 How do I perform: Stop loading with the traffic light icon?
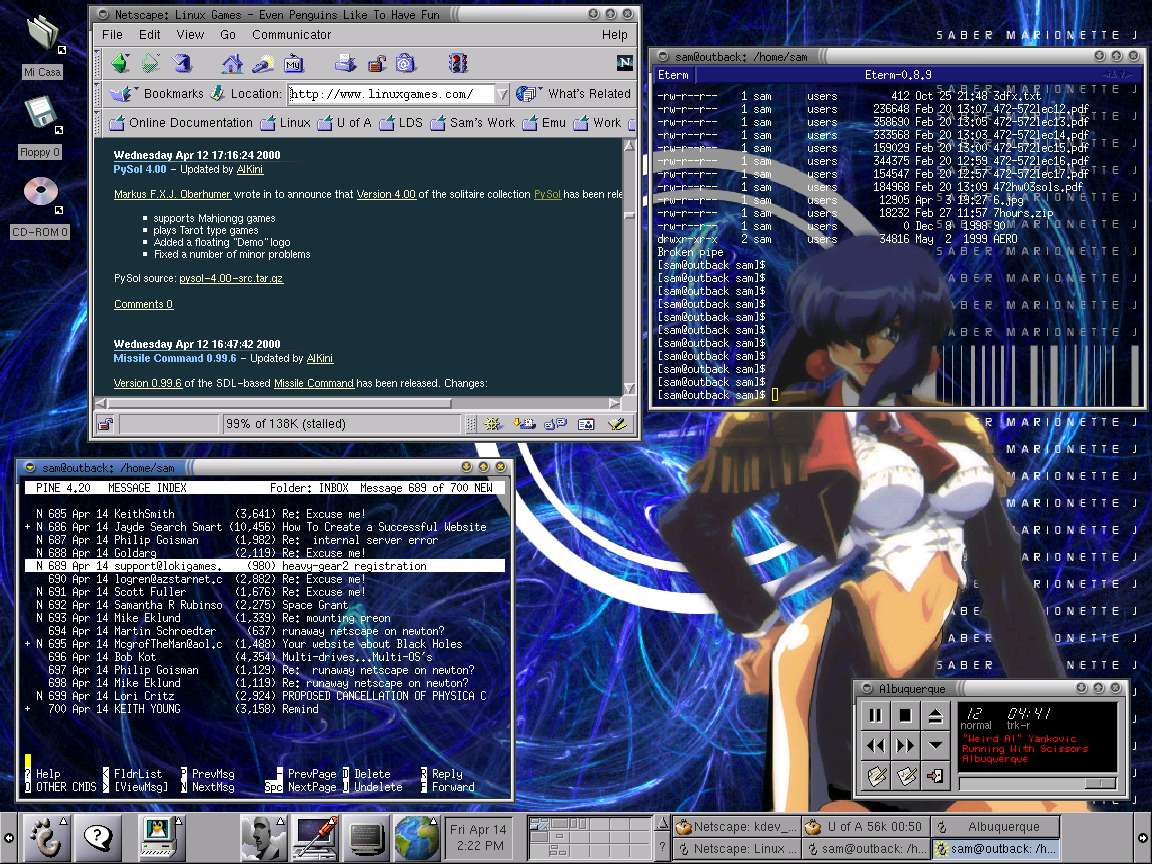[458, 64]
